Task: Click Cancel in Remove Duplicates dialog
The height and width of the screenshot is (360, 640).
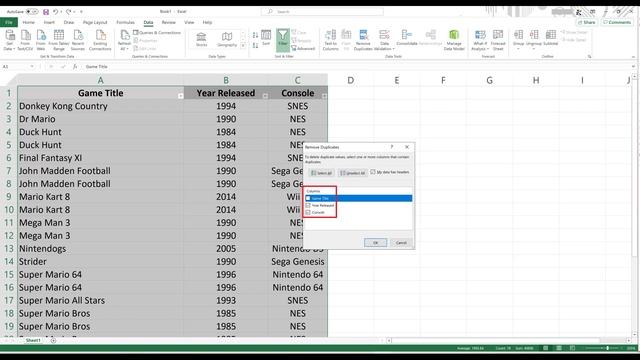Action: point(401,242)
